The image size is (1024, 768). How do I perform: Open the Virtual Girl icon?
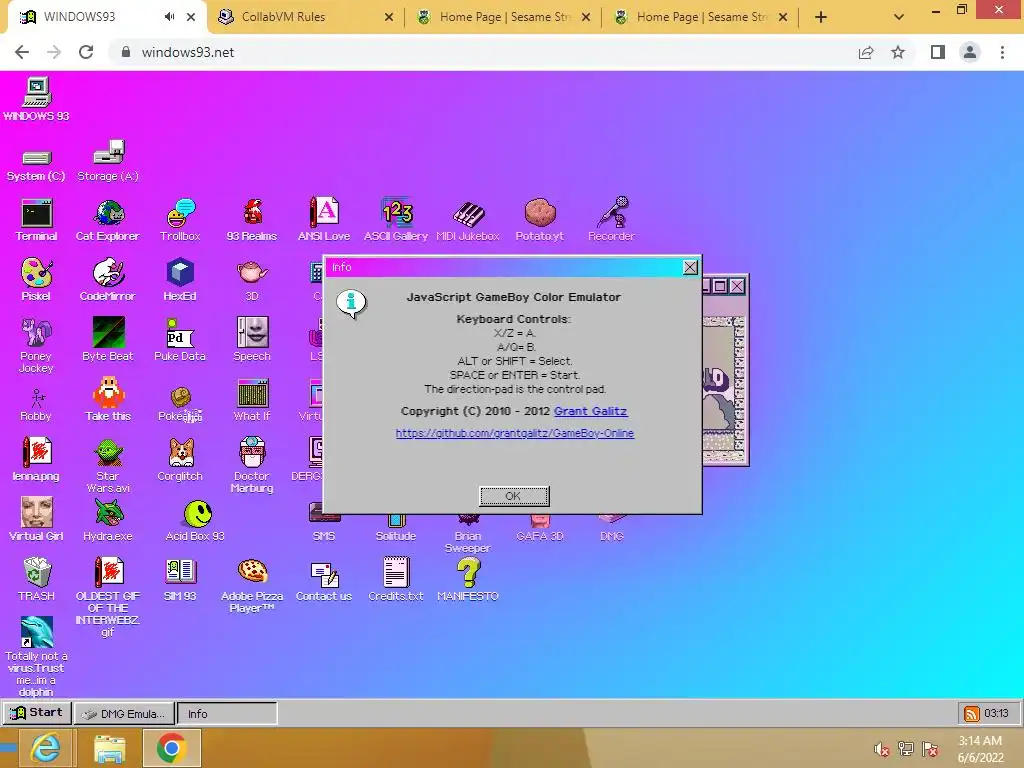pos(36,520)
